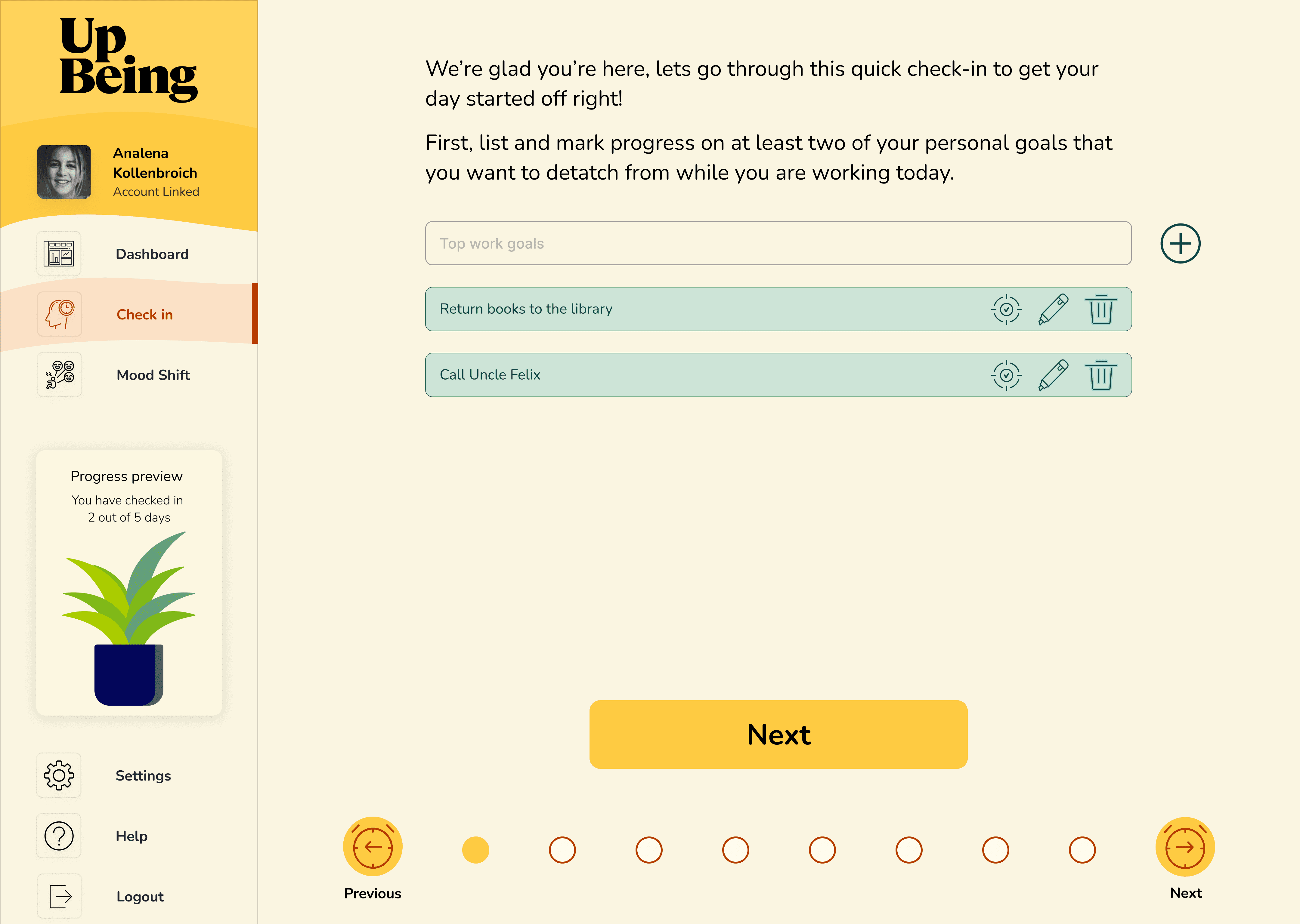This screenshot has width=1300, height=924.
Task: Select the Check in head icon
Action: coord(59,313)
